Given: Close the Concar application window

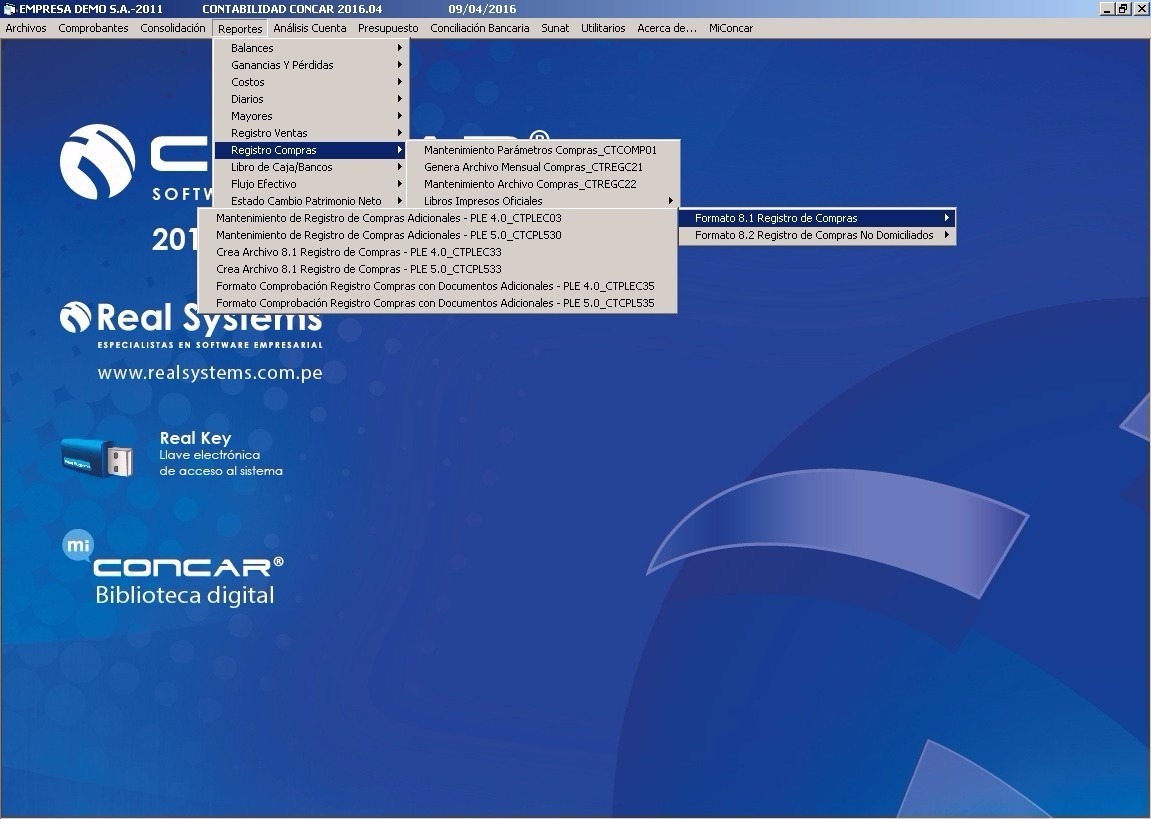Looking at the screenshot, I should click(x=1140, y=9).
